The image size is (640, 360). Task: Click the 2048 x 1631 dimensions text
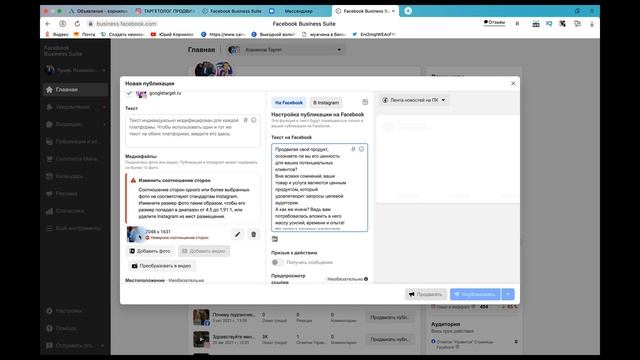click(x=158, y=231)
